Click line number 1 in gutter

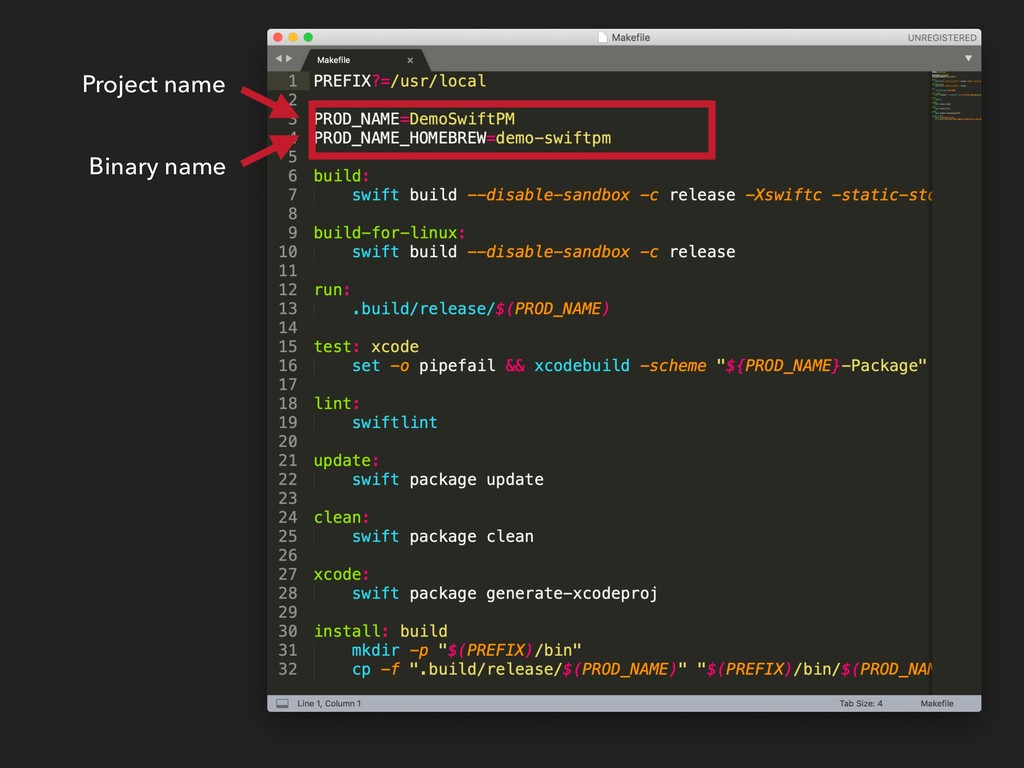click(293, 81)
